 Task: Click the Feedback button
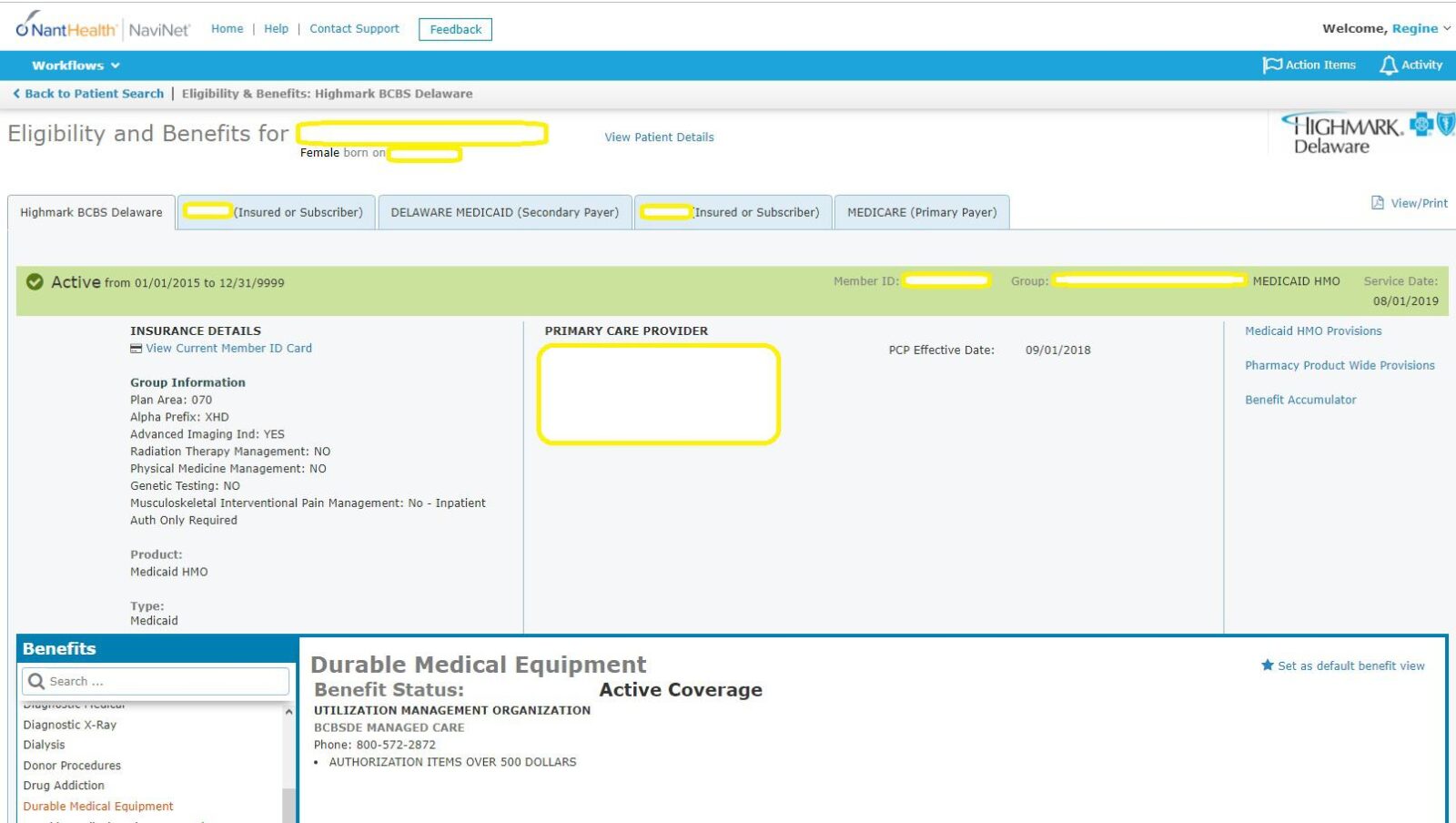coord(454,28)
